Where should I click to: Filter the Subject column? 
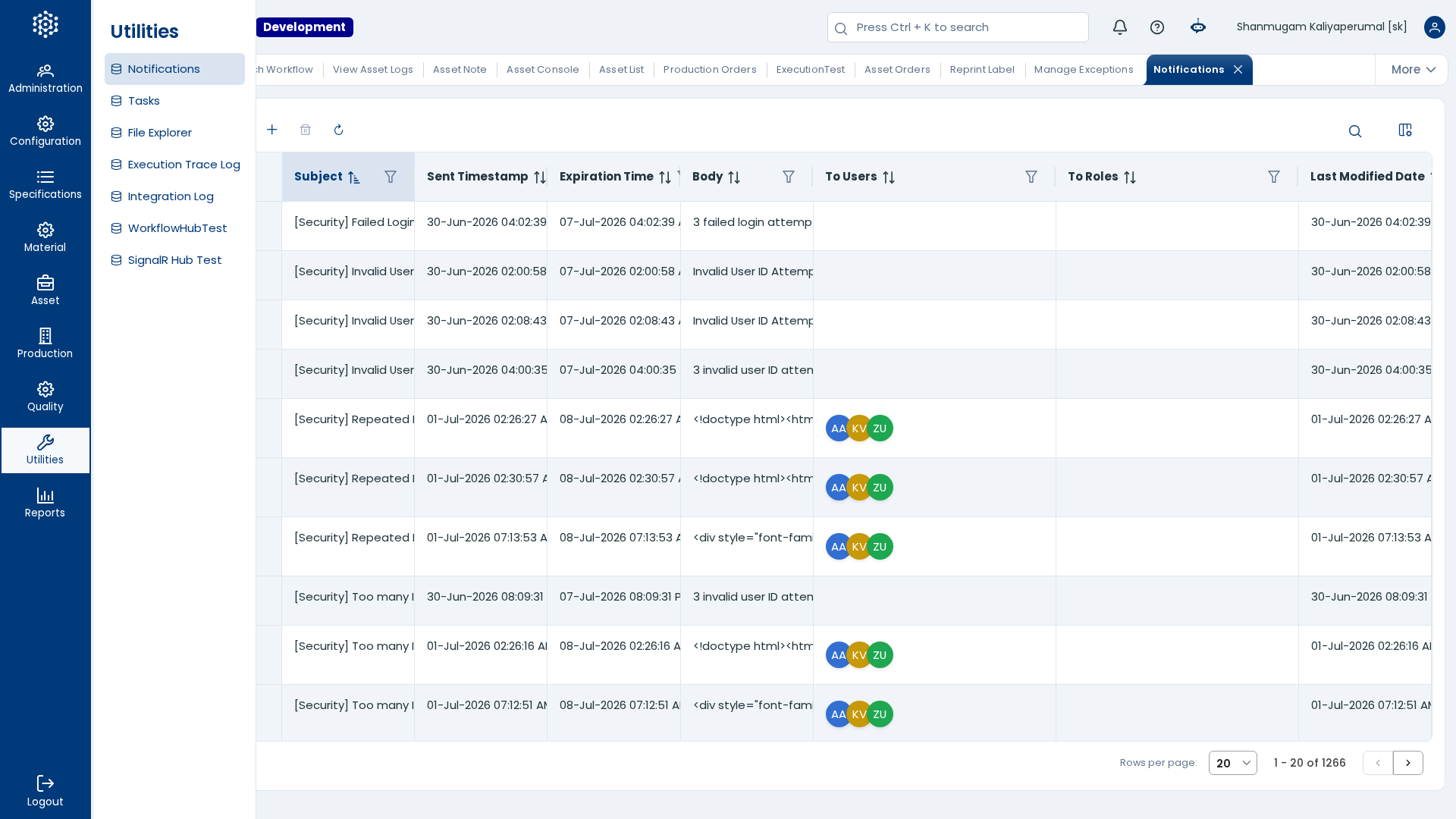391,177
